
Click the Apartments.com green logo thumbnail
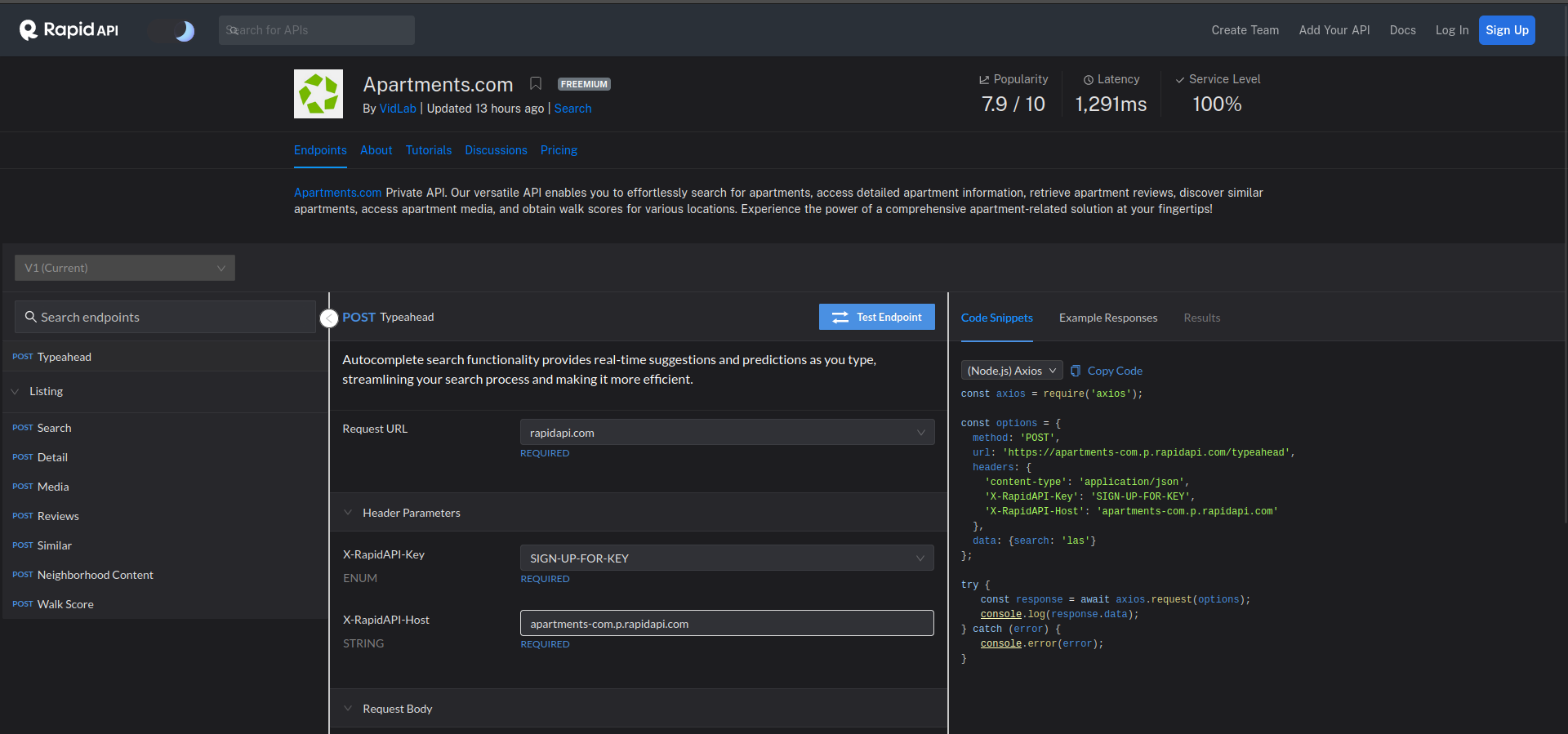(x=318, y=94)
